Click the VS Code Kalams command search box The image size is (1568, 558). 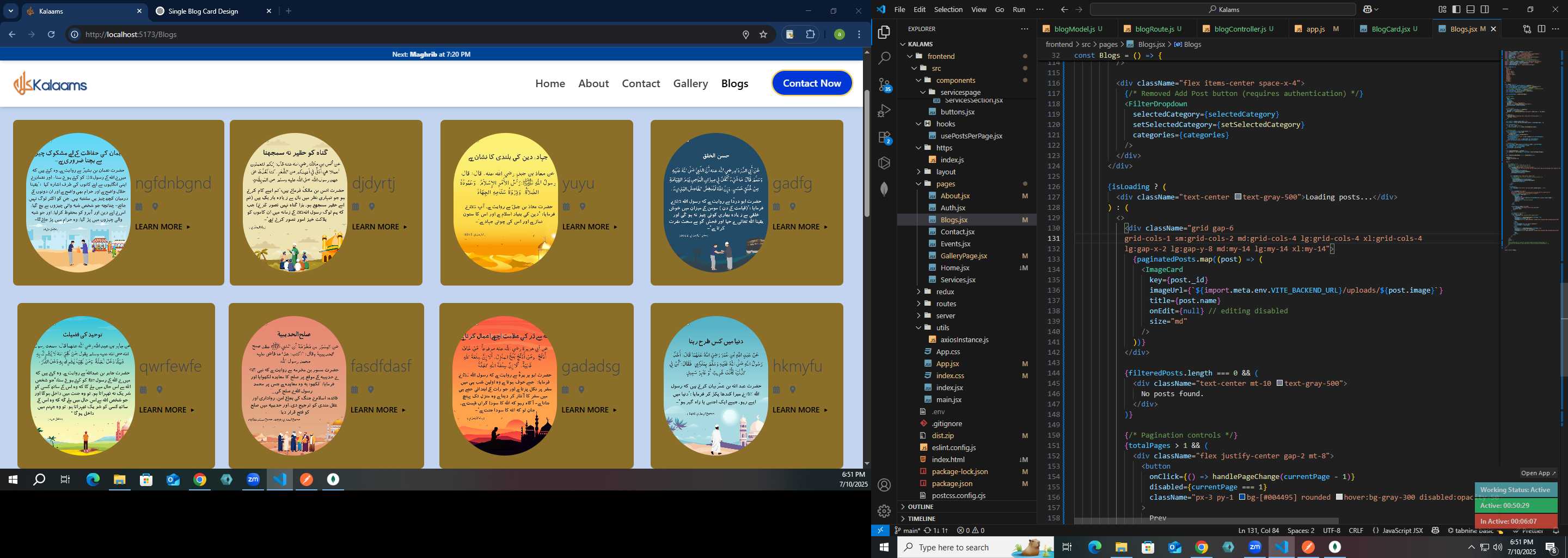pos(1222,9)
